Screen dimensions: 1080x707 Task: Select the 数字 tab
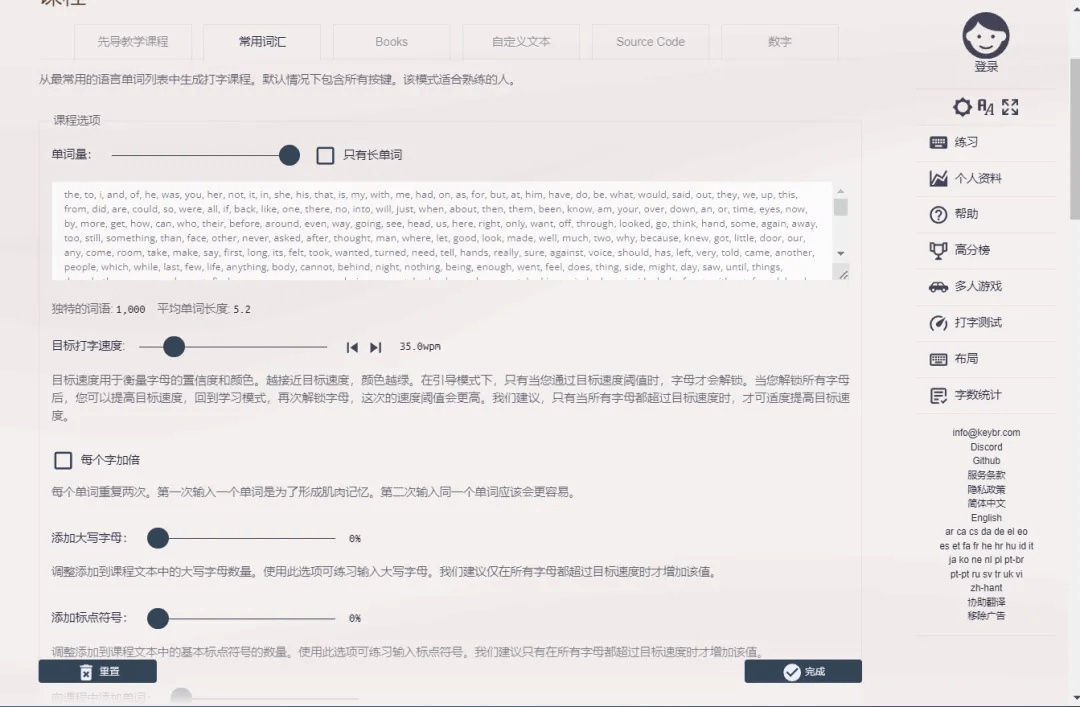[780, 42]
